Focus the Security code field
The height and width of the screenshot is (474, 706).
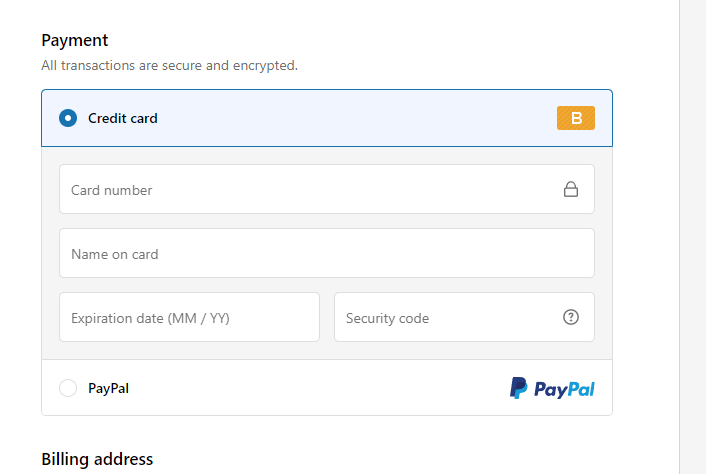[x=464, y=317]
